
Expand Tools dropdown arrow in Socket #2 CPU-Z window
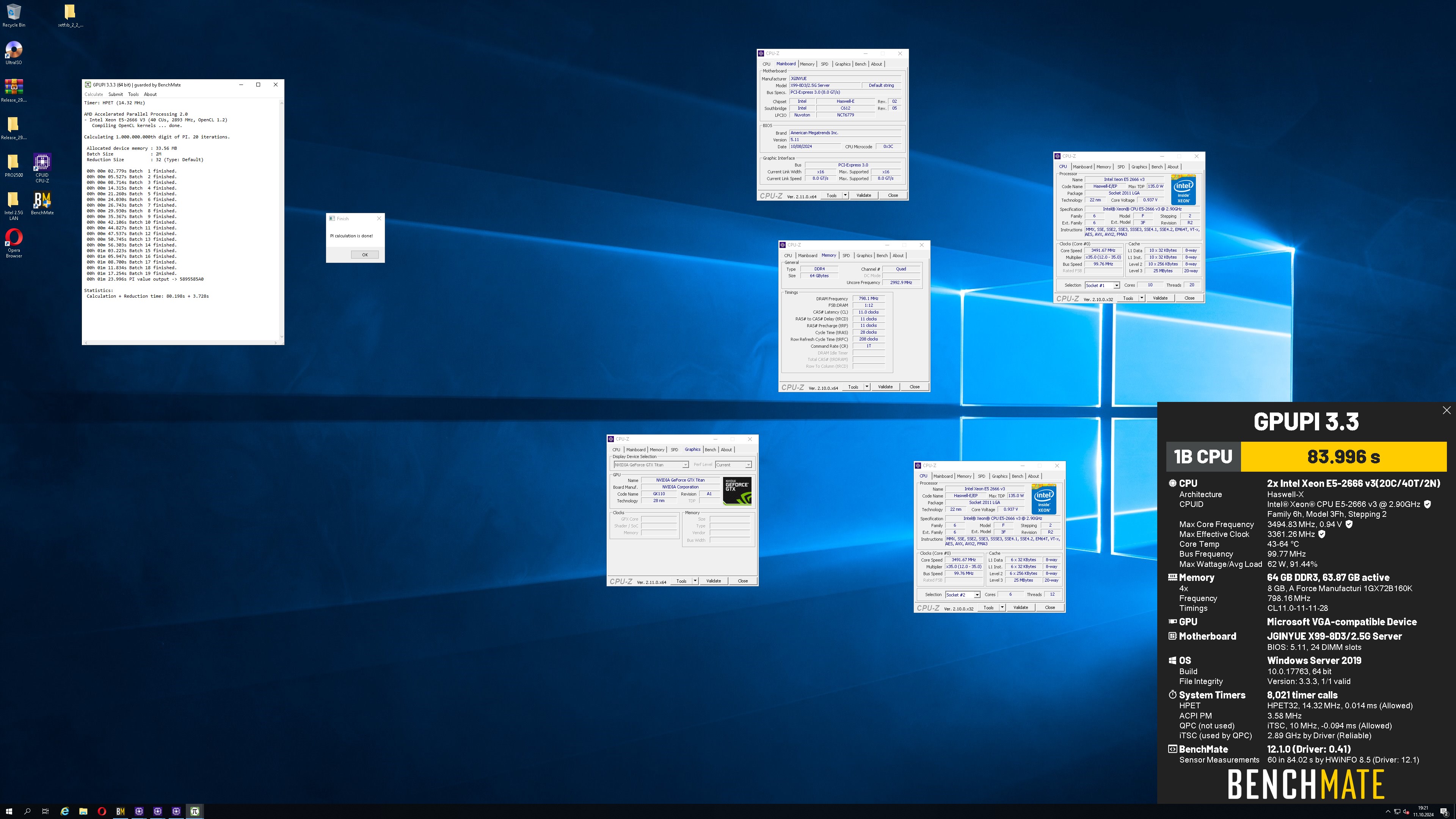pos(1001,607)
